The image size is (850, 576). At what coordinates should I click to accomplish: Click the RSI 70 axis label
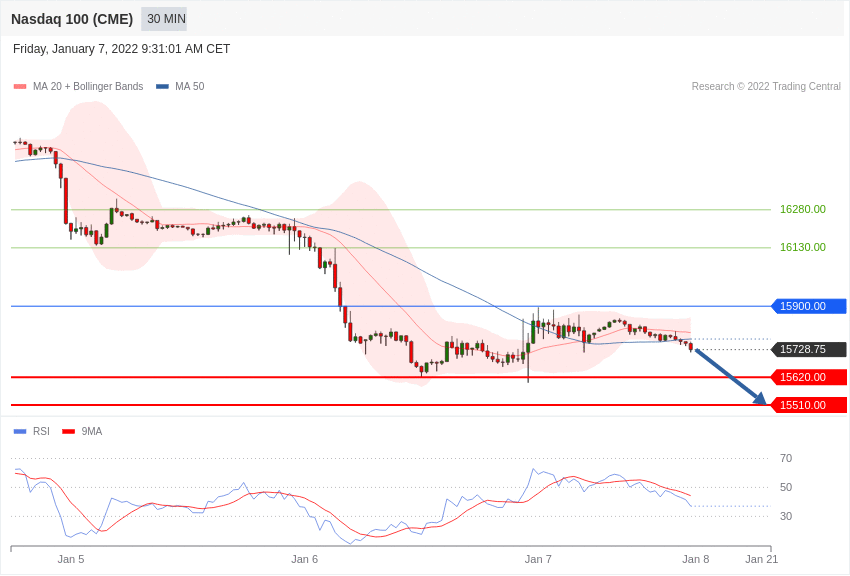(786, 458)
